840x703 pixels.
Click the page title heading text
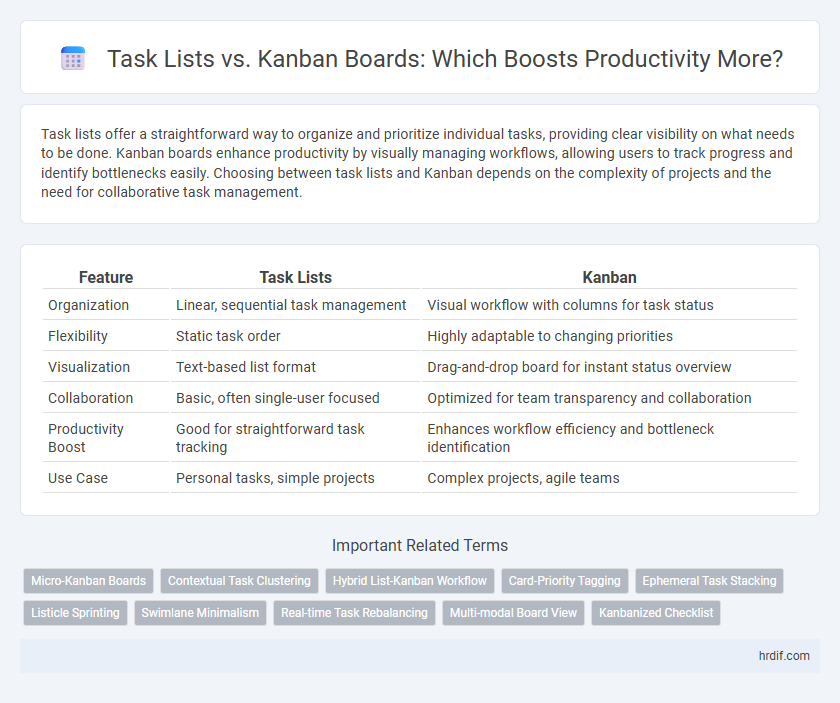coord(445,59)
